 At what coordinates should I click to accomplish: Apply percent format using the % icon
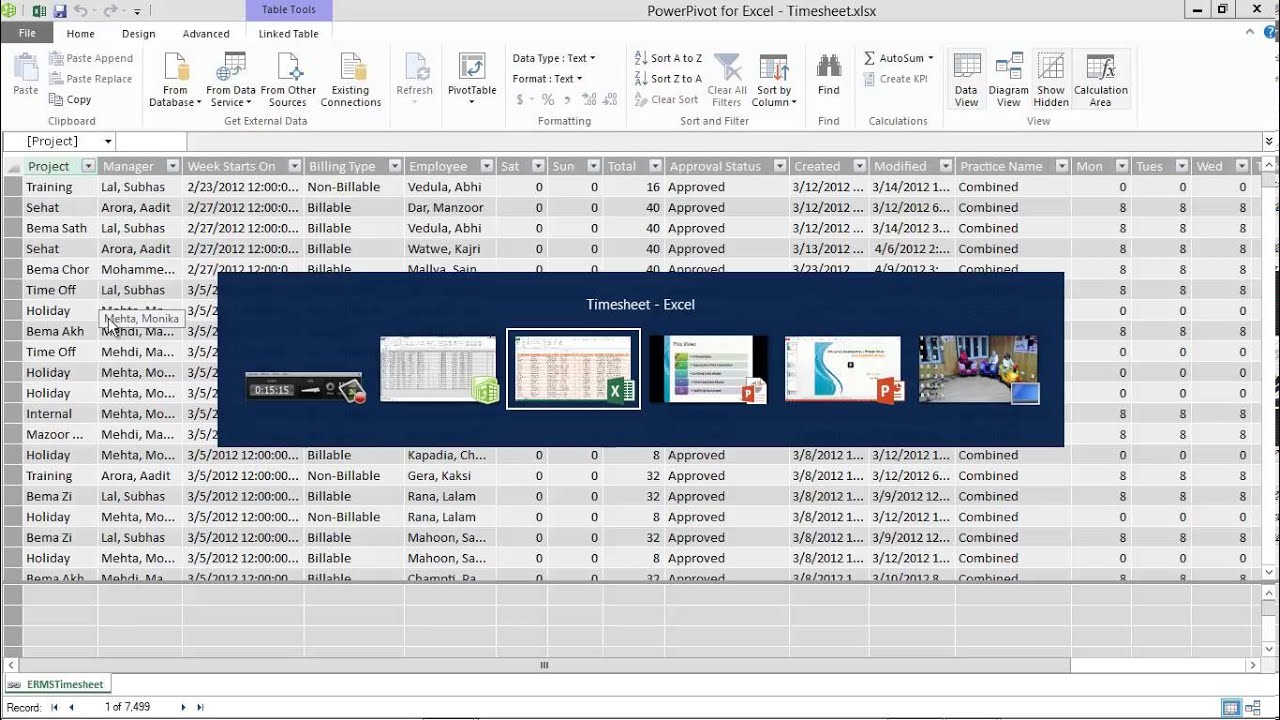coord(548,100)
